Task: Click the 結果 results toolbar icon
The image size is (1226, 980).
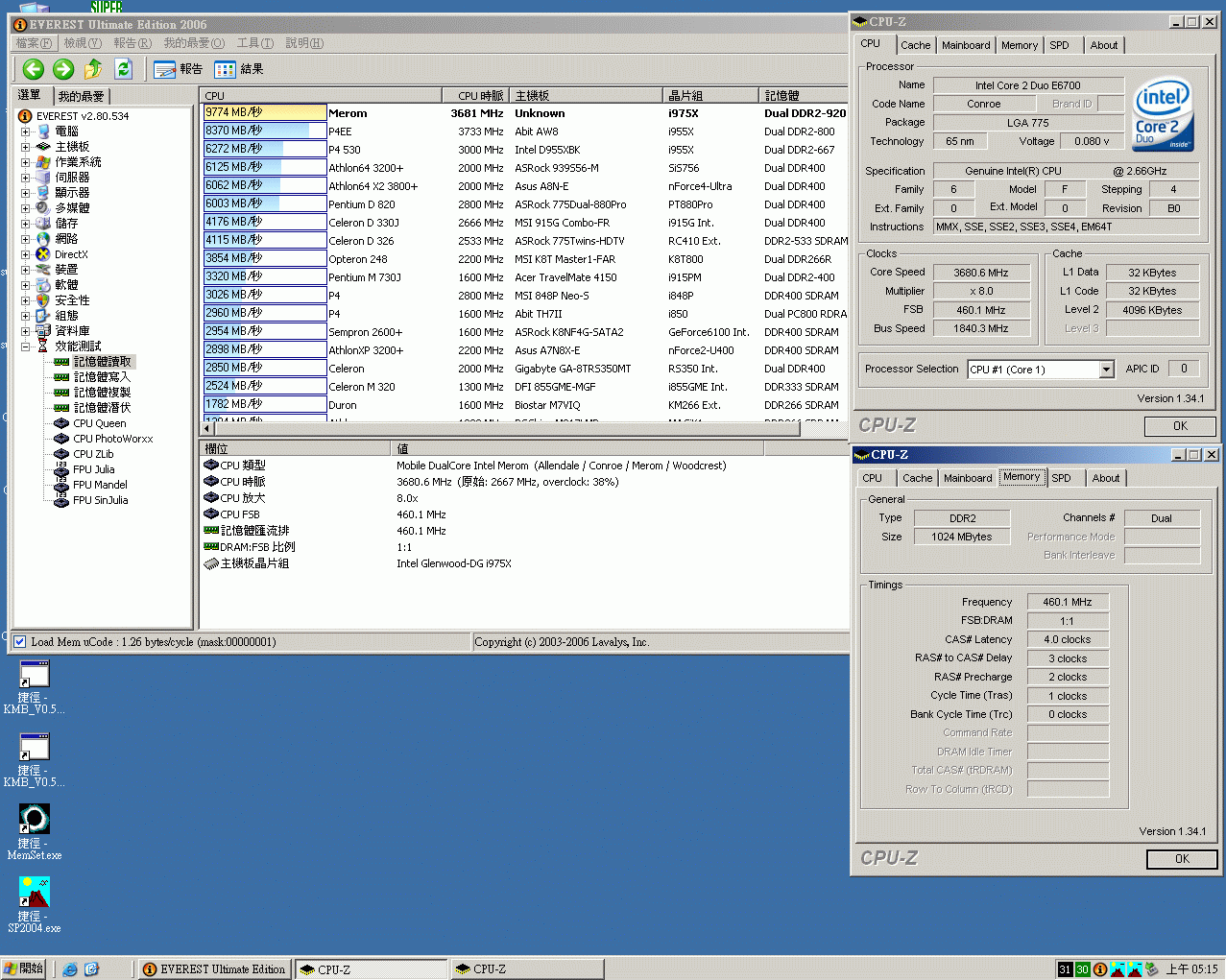Action: (x=239, y=69)
